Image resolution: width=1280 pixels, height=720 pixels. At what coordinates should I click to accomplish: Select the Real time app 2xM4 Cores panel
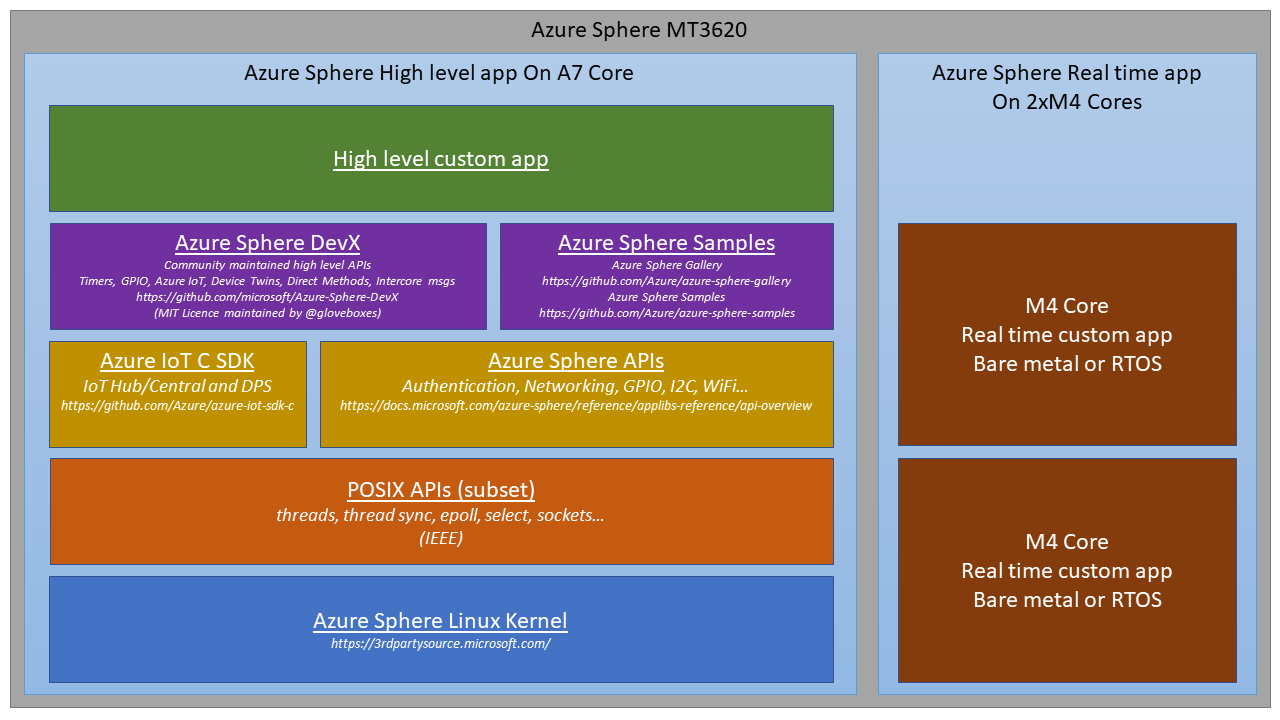1066,87
